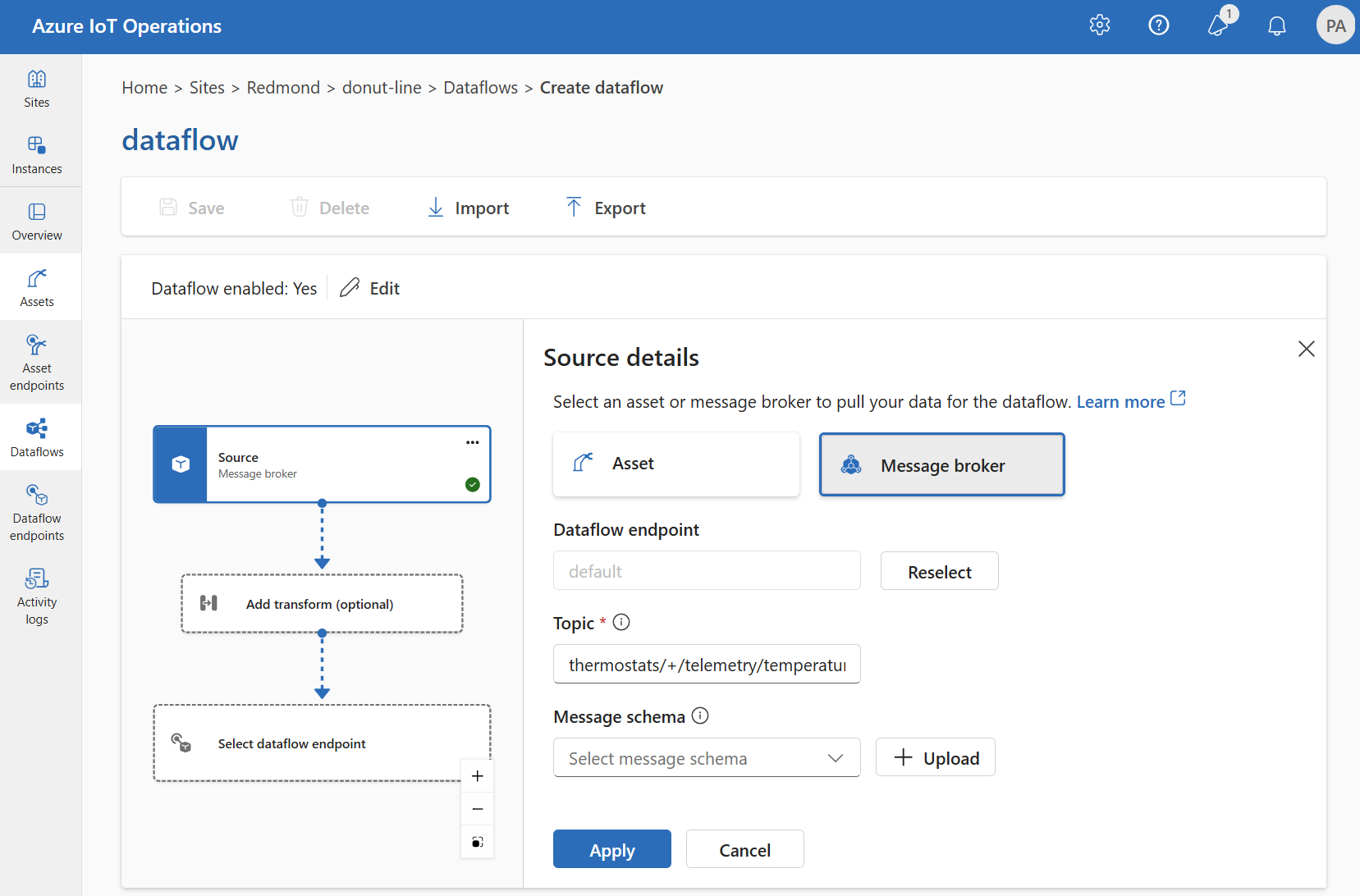The image size is (1360, 896).
Task: Click the transform icon in Add transform node
Action: tap(209, 603)
